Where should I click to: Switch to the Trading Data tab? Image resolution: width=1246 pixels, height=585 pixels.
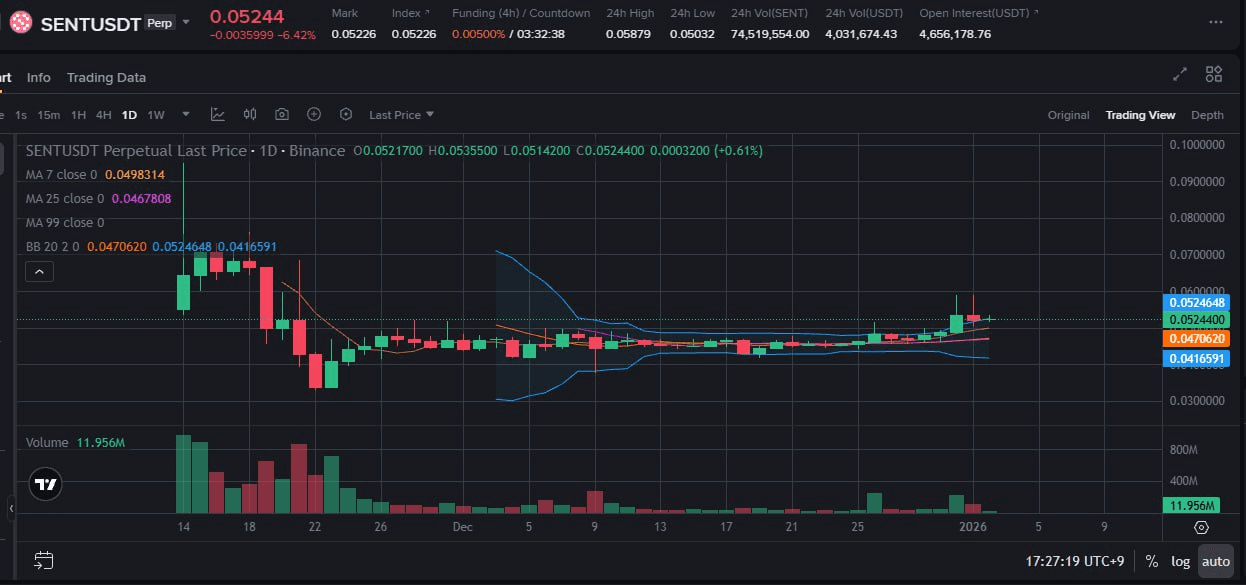(106, 77)
